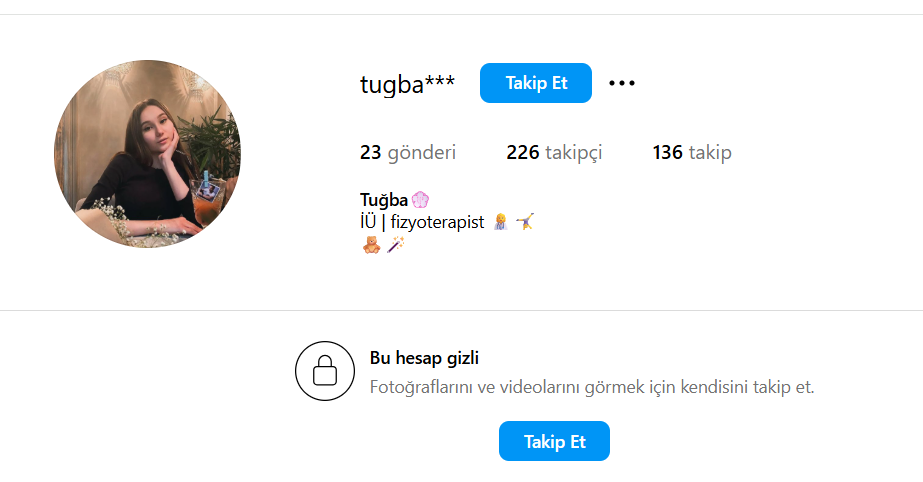Click the number 226 in follower count
Viewport: 923px width, 482px height.
pyautogui.click(x=523, y=152)
